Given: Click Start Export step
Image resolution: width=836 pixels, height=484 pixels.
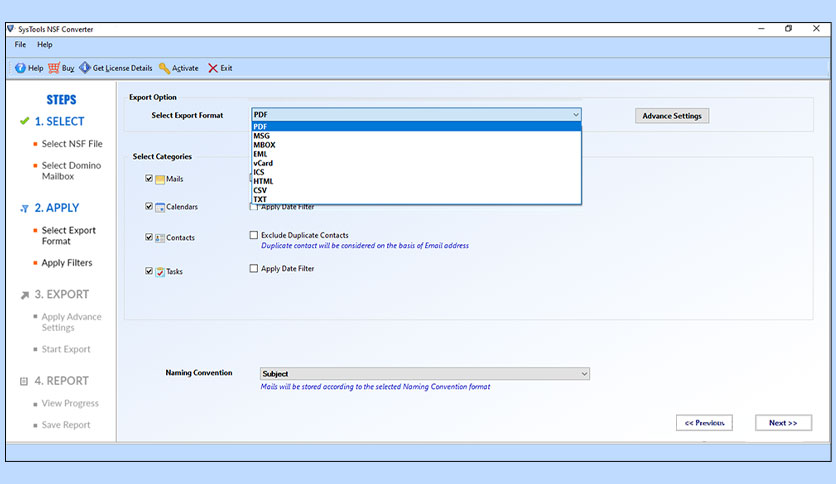Looking at the screenshot, I should pos(66,349).
